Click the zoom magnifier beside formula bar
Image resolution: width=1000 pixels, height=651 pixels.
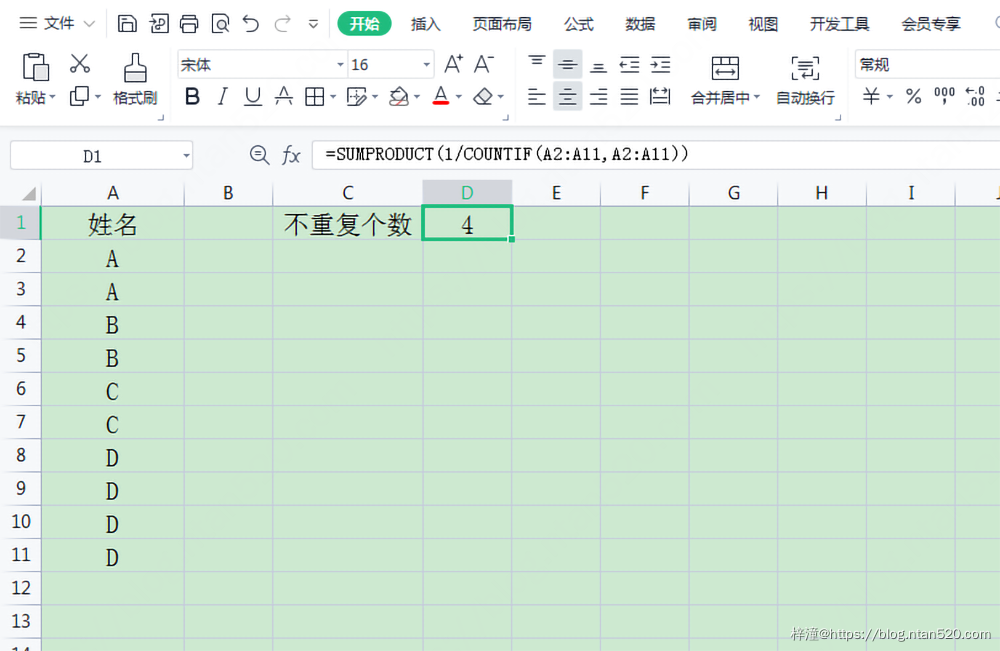259,155
